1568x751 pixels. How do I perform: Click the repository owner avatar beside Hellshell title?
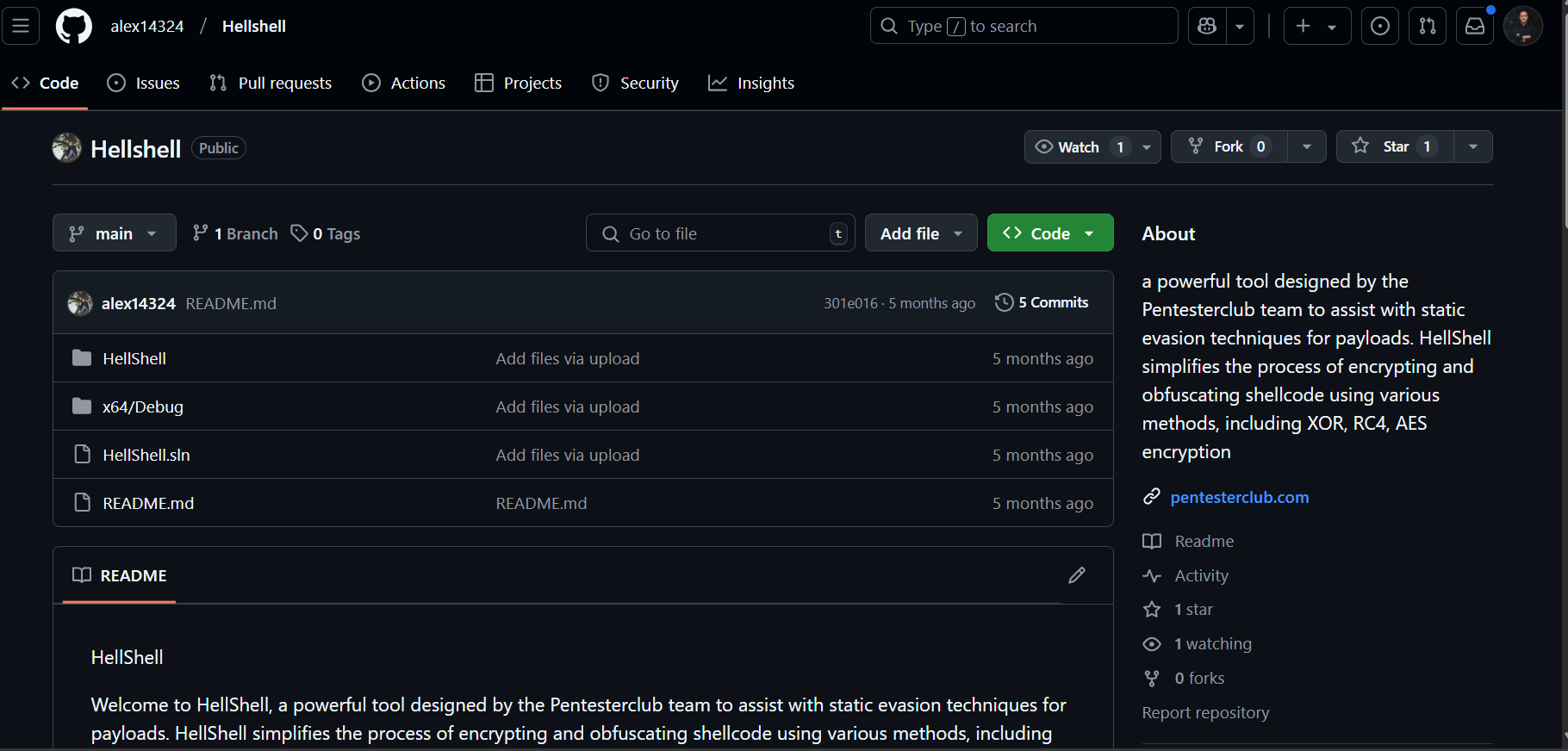pos(66,148)
